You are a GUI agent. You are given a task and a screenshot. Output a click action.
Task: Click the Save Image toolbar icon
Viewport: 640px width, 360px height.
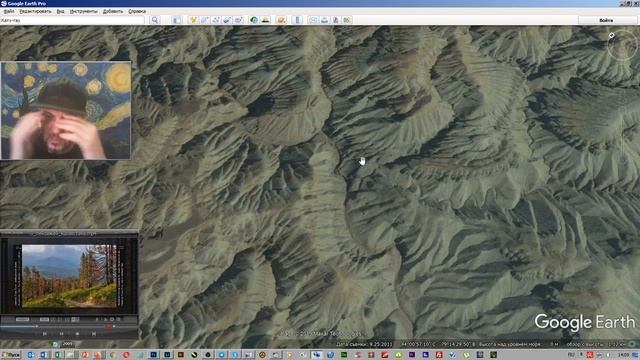tap(336, 20)
